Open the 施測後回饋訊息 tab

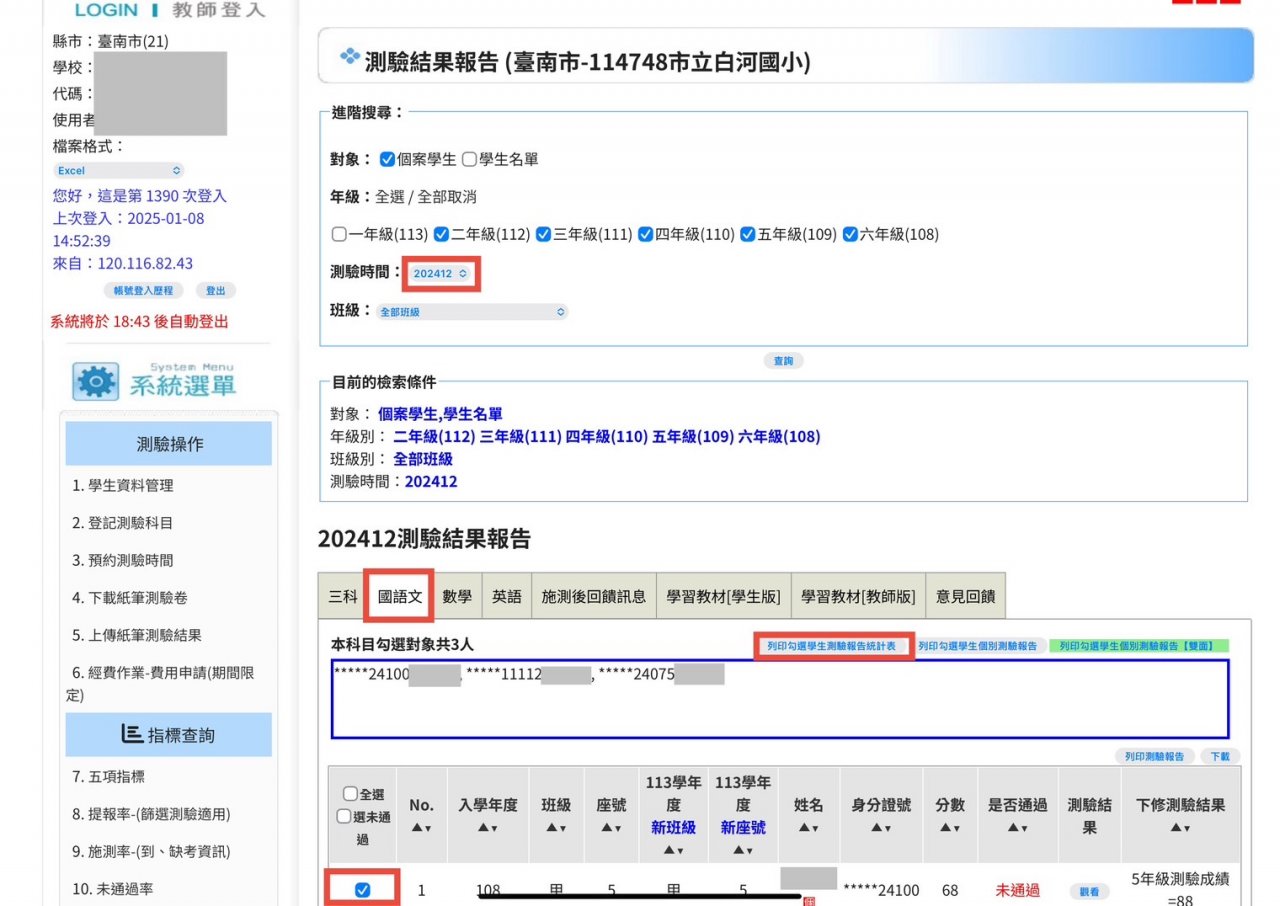point(594,596)
